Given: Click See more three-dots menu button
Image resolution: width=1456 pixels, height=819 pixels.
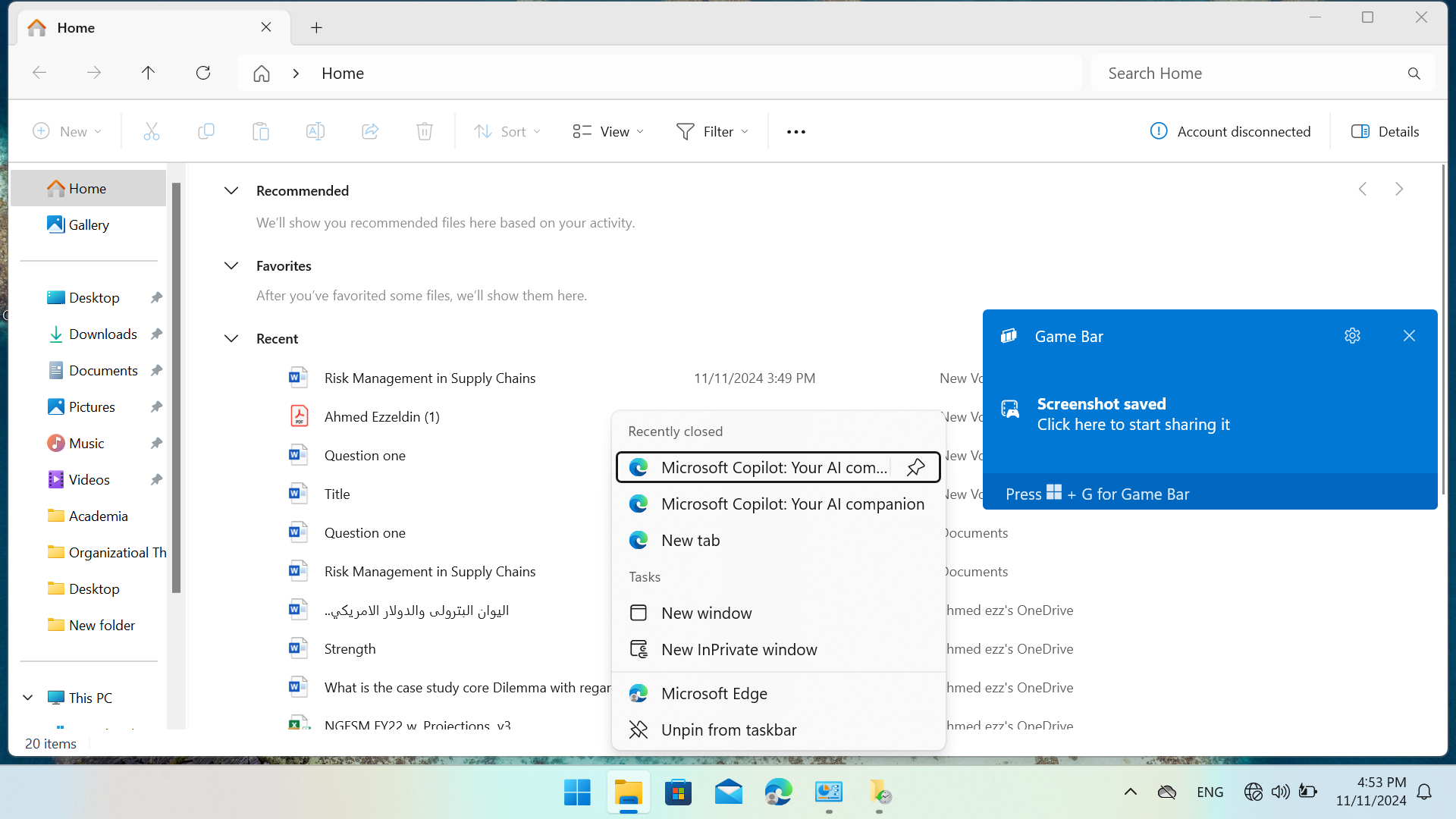Looking at the screenshot, I should (796, 132).
